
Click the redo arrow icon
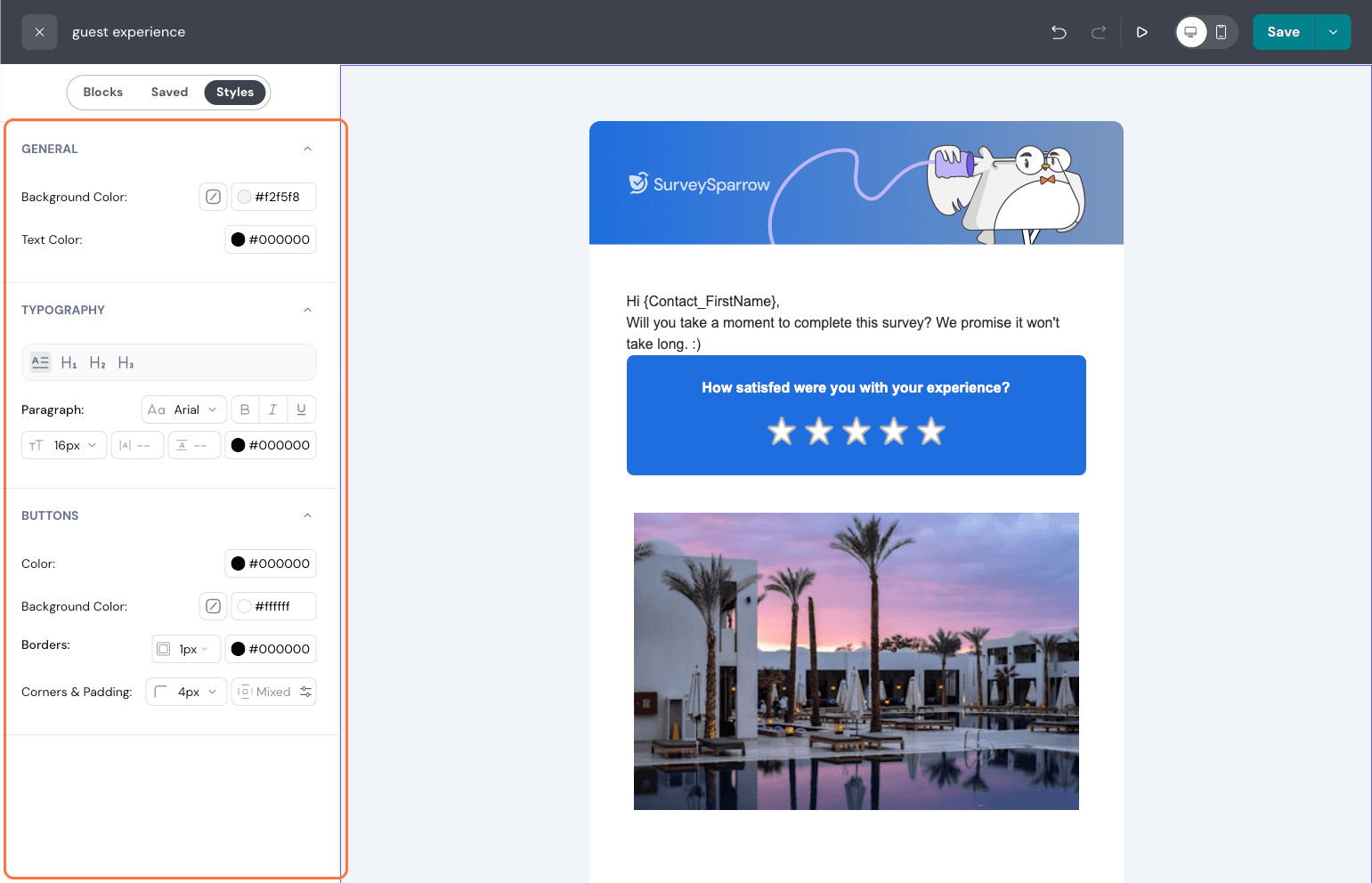(x=1099, y=32)
